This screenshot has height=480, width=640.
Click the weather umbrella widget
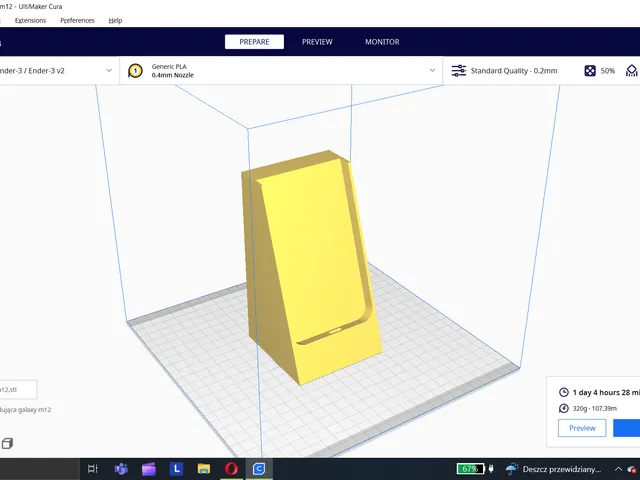[512, 469]
